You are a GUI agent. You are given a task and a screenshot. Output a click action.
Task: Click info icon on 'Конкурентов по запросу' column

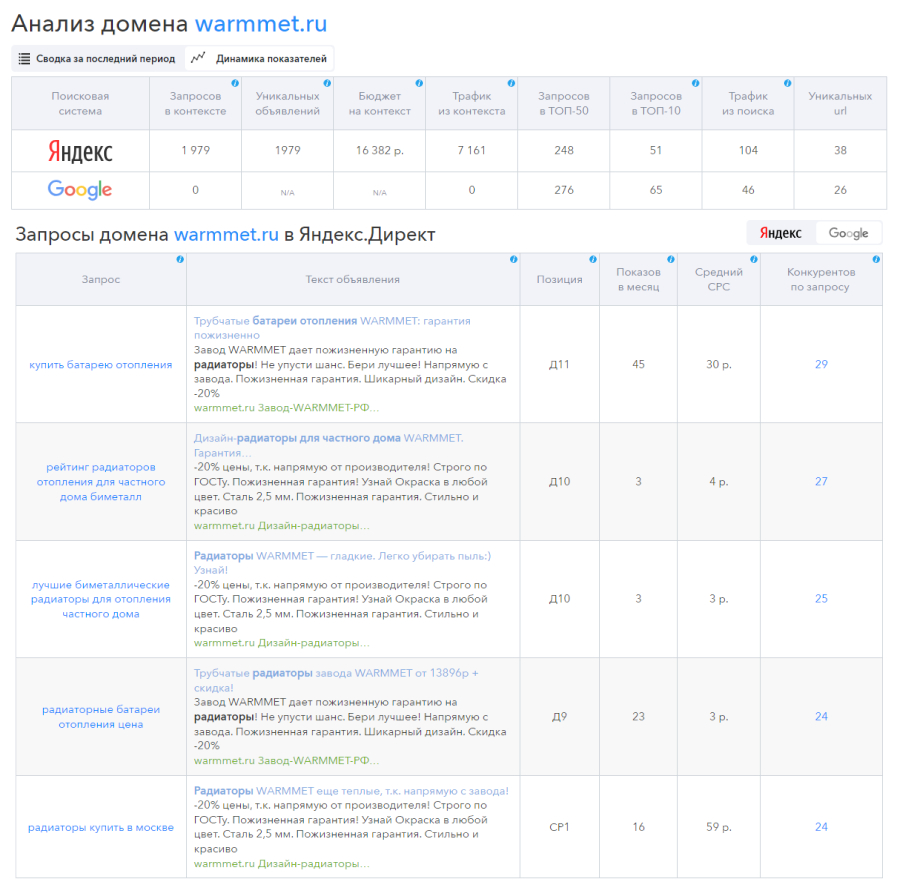[x=876, y=260]
